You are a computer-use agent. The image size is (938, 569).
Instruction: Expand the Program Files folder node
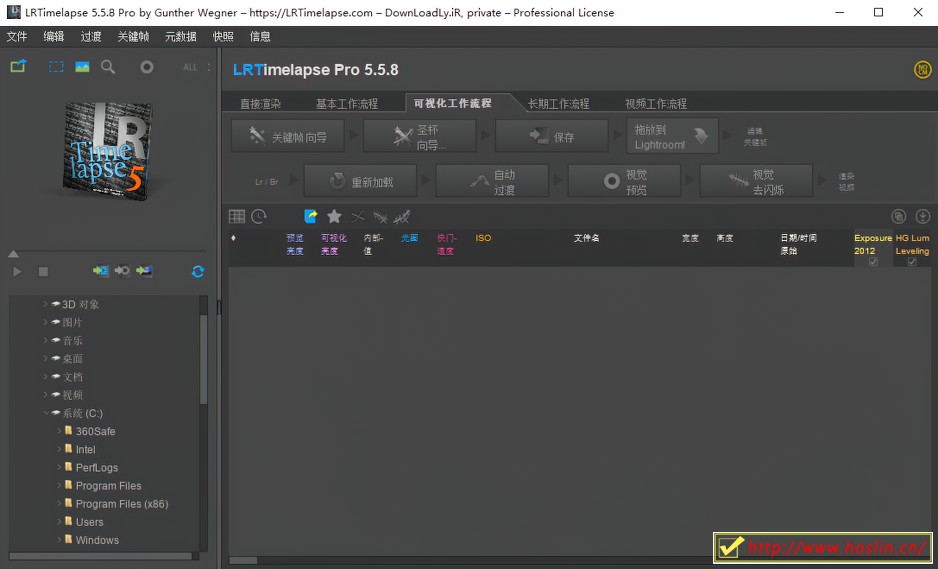coord(59,485)
